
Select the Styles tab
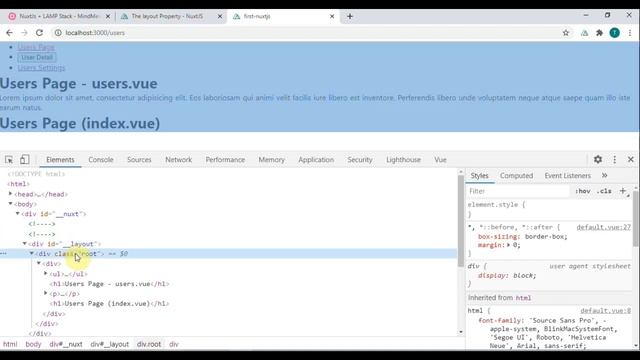[479, 176]
